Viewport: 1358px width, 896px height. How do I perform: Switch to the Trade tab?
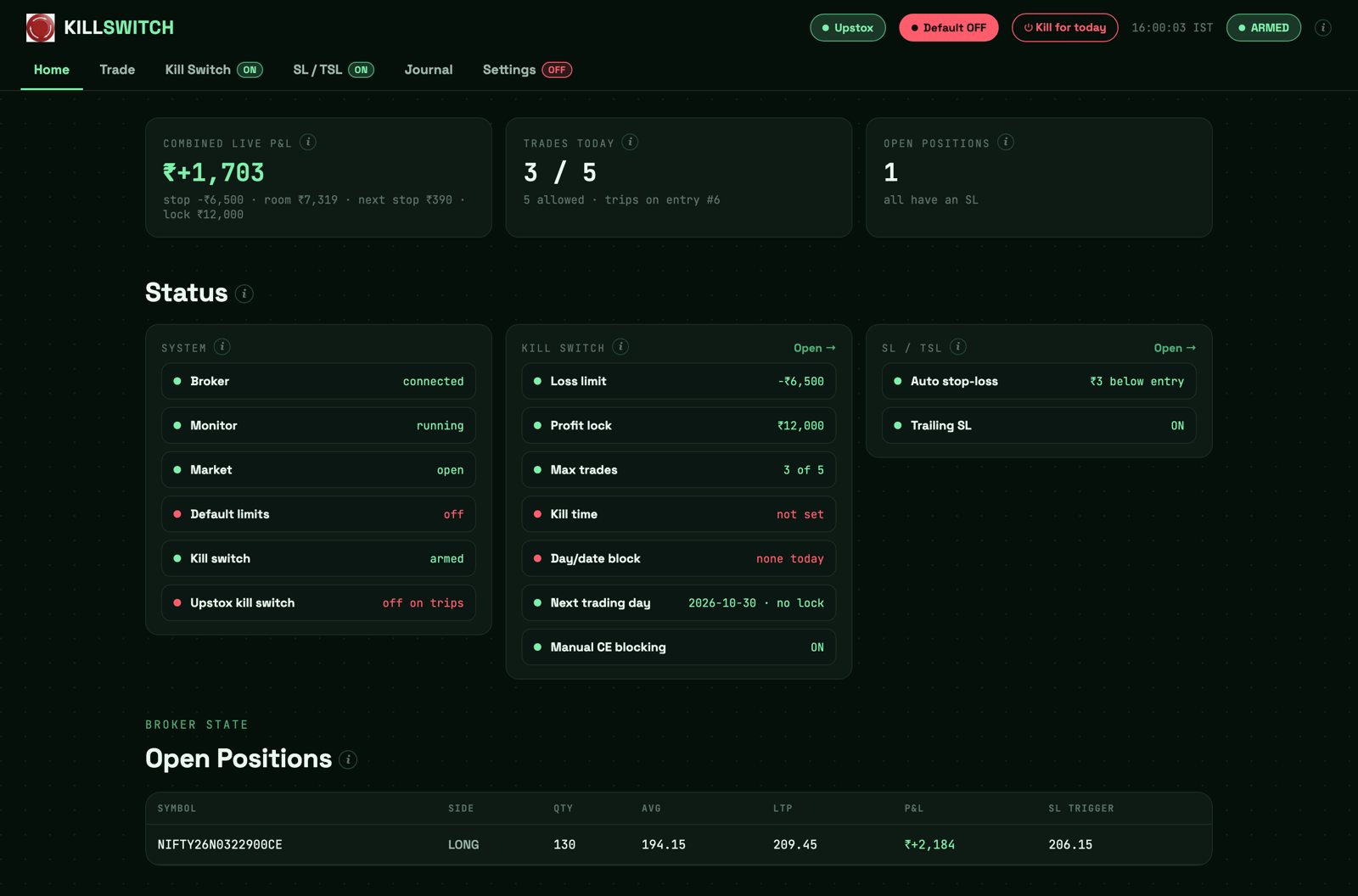tap(117, 70)
